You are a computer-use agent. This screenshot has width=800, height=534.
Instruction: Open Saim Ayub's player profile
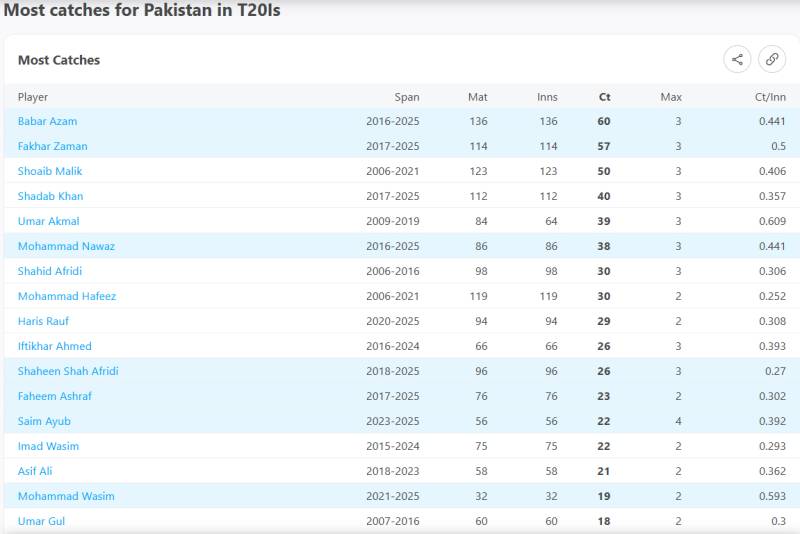[44, 421]
